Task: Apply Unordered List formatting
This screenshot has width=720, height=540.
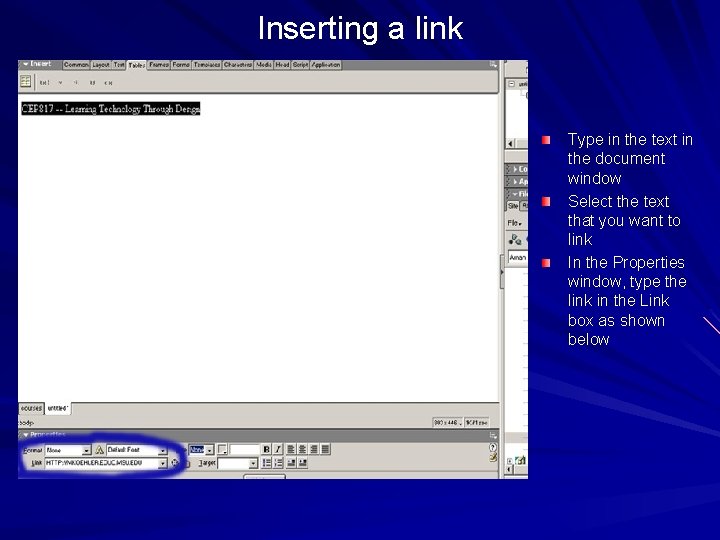Action: 266,463
